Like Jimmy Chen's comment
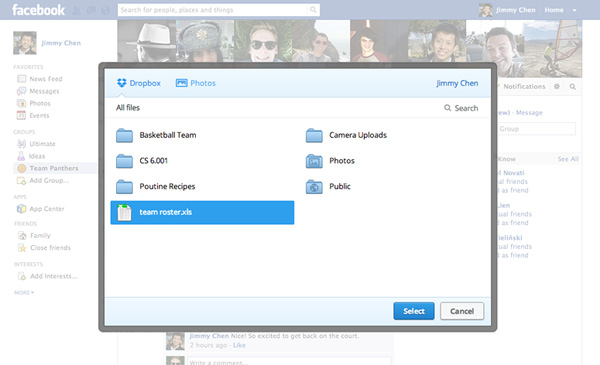Screen dimensions: 600x365 (x=239, y=345)
